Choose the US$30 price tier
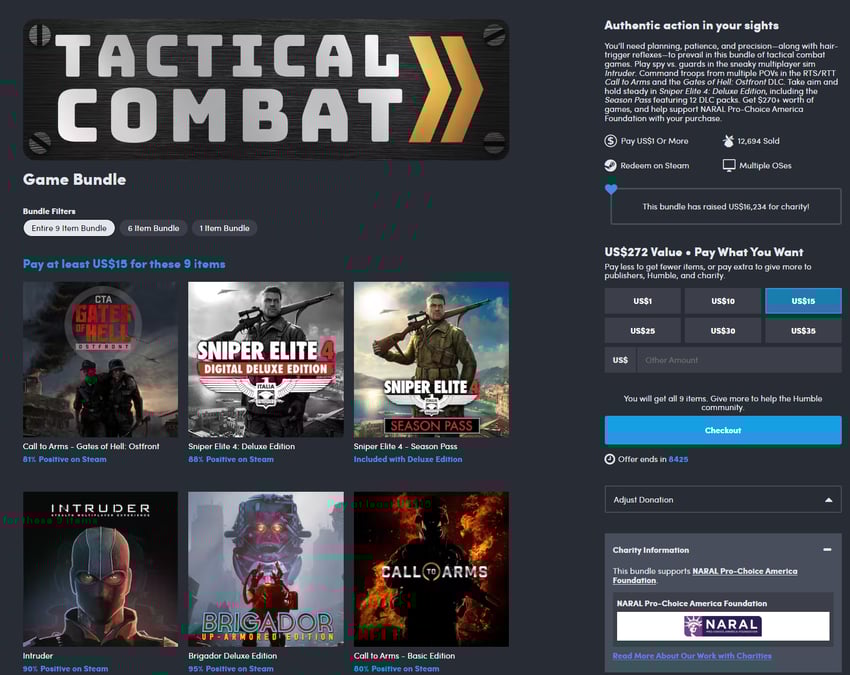This screenshot has width=850, height=675. (723, 331)
